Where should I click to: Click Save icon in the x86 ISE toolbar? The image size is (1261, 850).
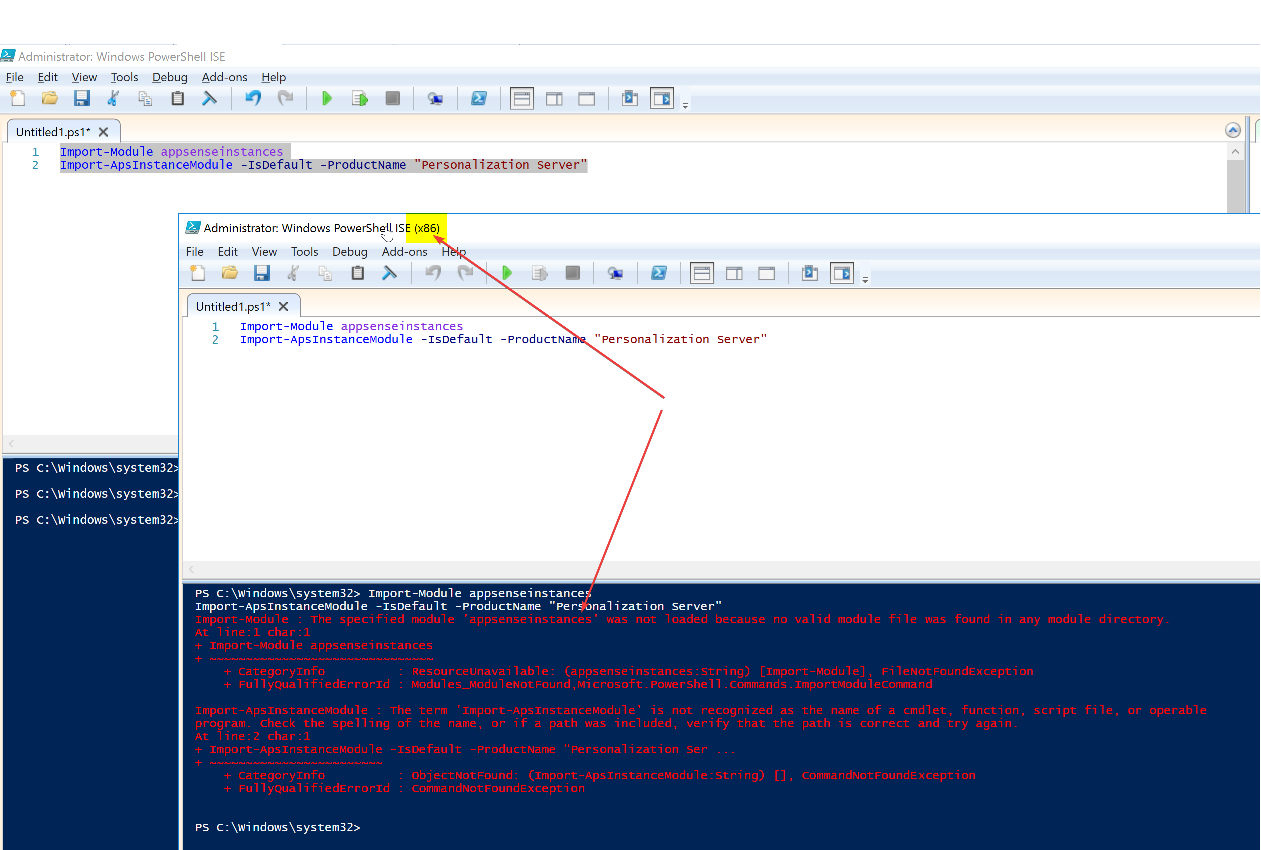point(261,273)
